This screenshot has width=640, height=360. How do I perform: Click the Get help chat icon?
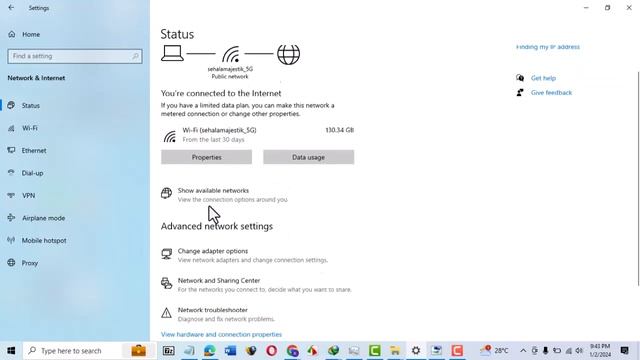(x=520, y=78)
